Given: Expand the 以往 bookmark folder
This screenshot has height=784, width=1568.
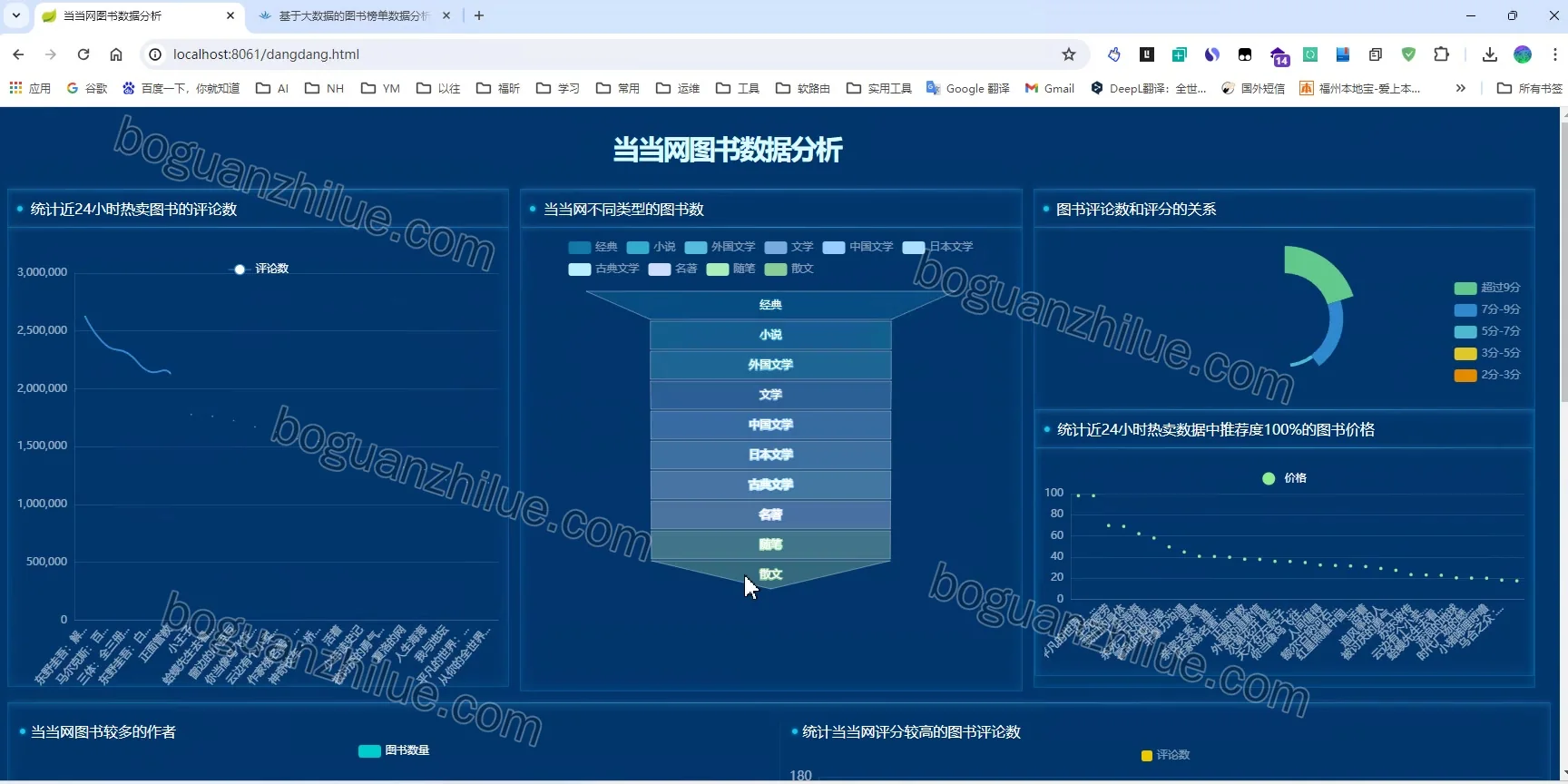Looking at the screenshot, I should 438,88.
